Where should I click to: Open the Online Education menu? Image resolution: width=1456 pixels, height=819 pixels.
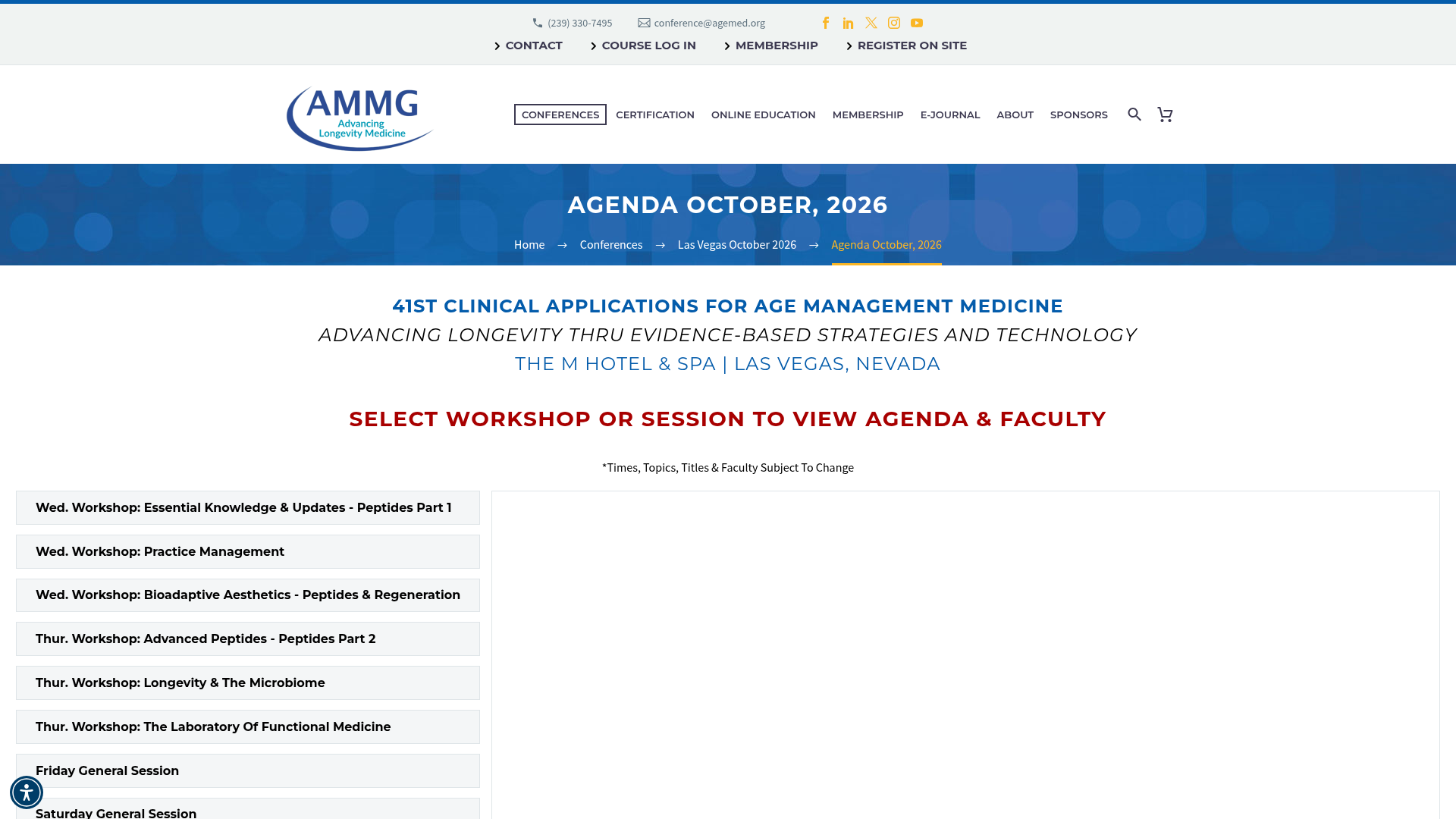pyautogui.click(x=764, y=115)
